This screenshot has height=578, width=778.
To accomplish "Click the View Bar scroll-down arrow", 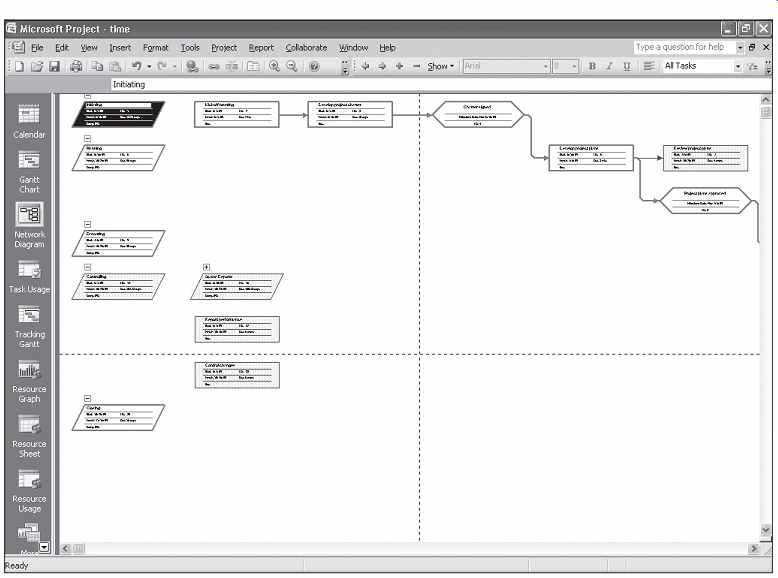I will 44,547.
